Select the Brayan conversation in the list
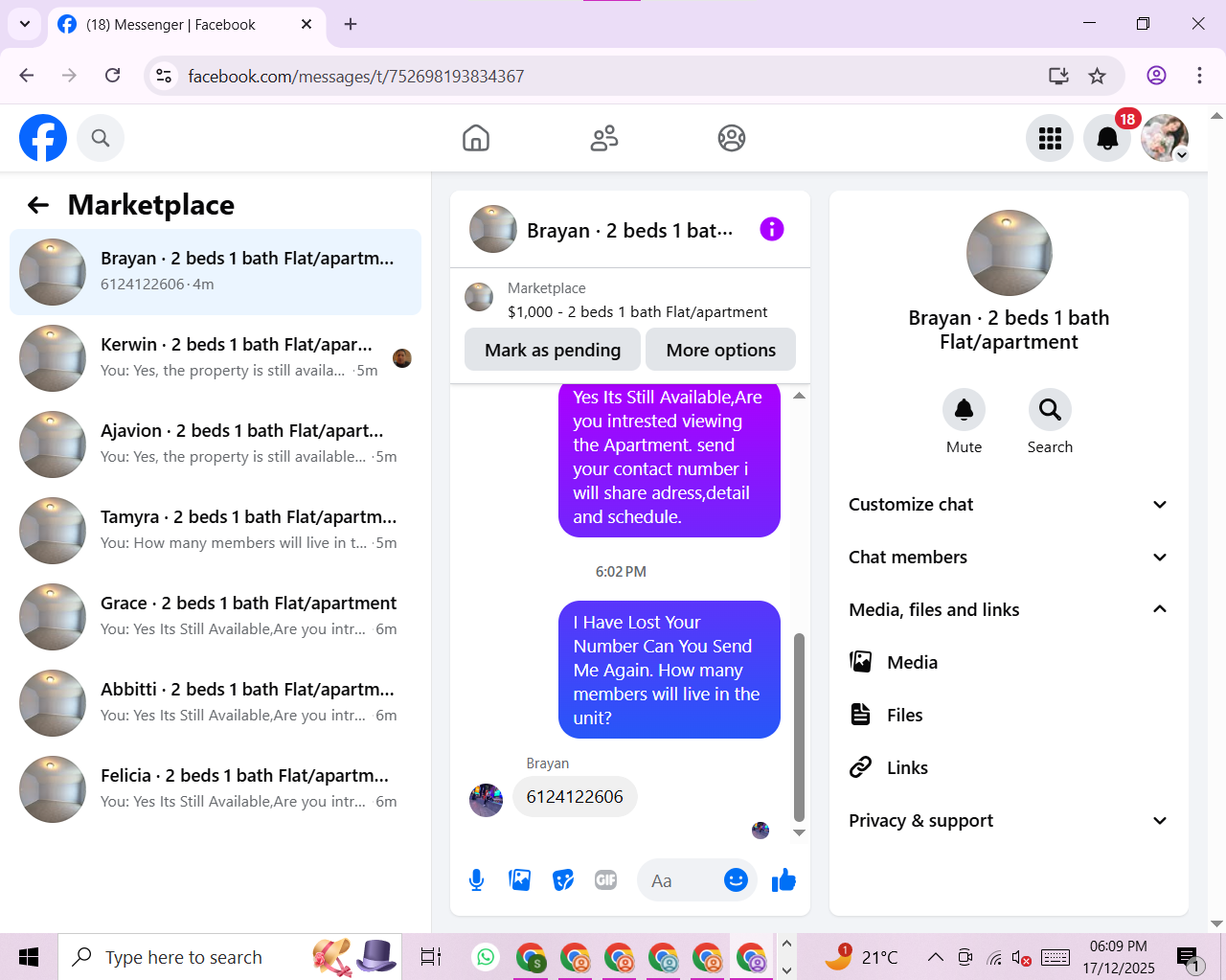Image resolution: width=1226 pixels, height=980 pixels. click(216, 272)
